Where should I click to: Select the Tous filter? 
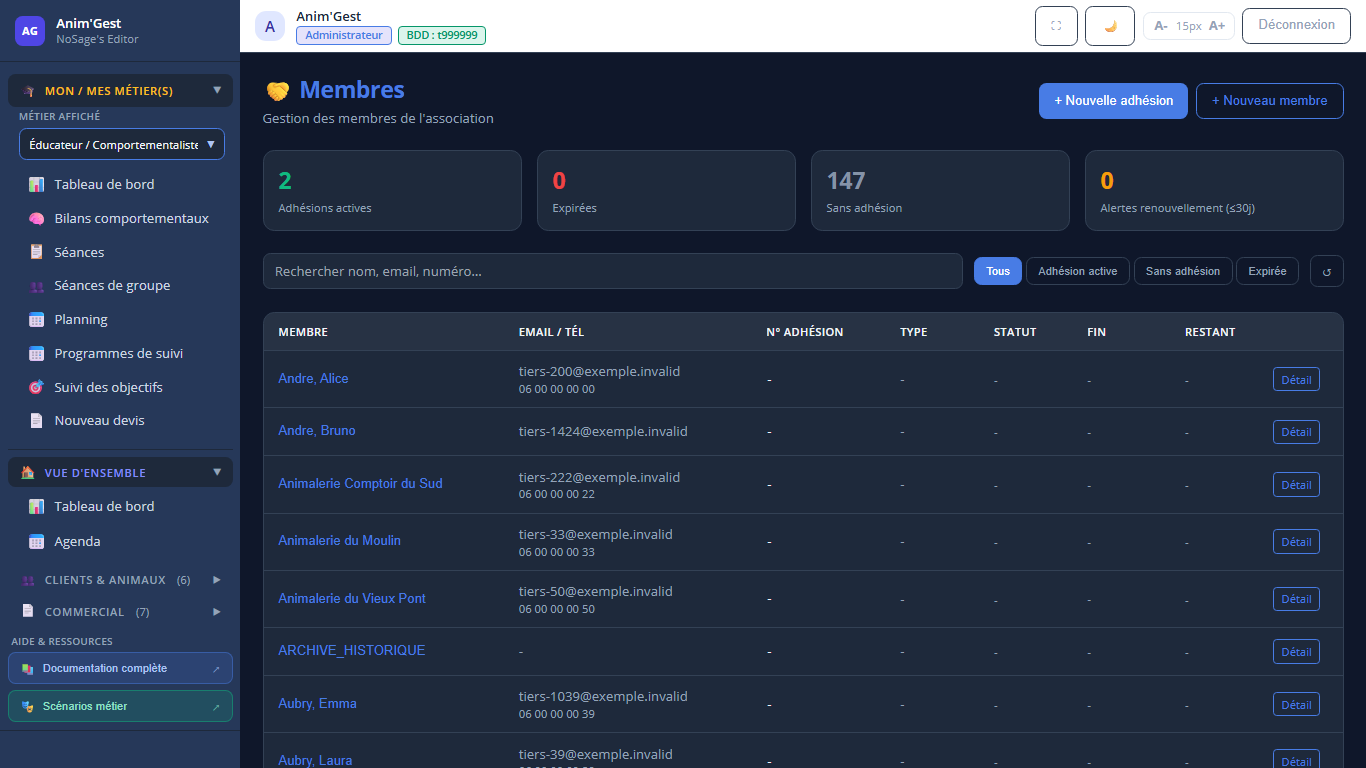point(998,271)
